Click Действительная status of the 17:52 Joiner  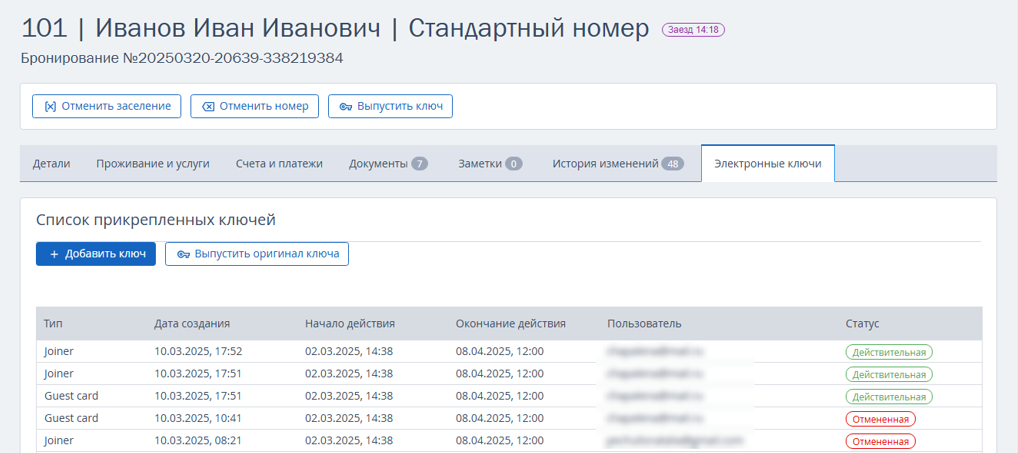coord(889,352)
